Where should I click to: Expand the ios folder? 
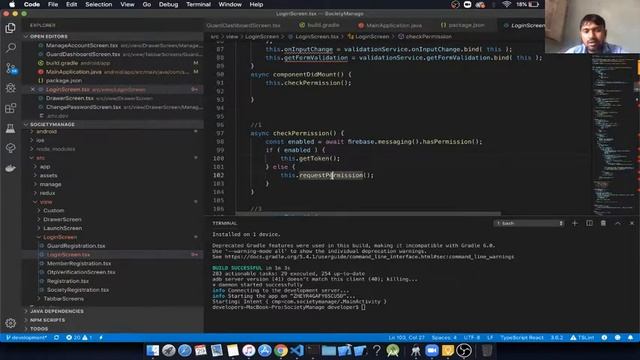[x=40, y=140]
